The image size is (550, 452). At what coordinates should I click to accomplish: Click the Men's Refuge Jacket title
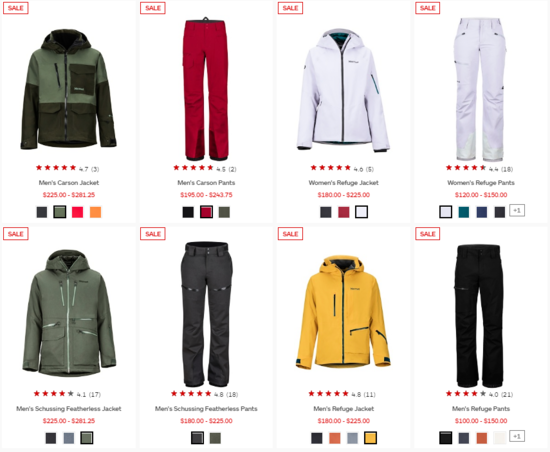(344, 409)
